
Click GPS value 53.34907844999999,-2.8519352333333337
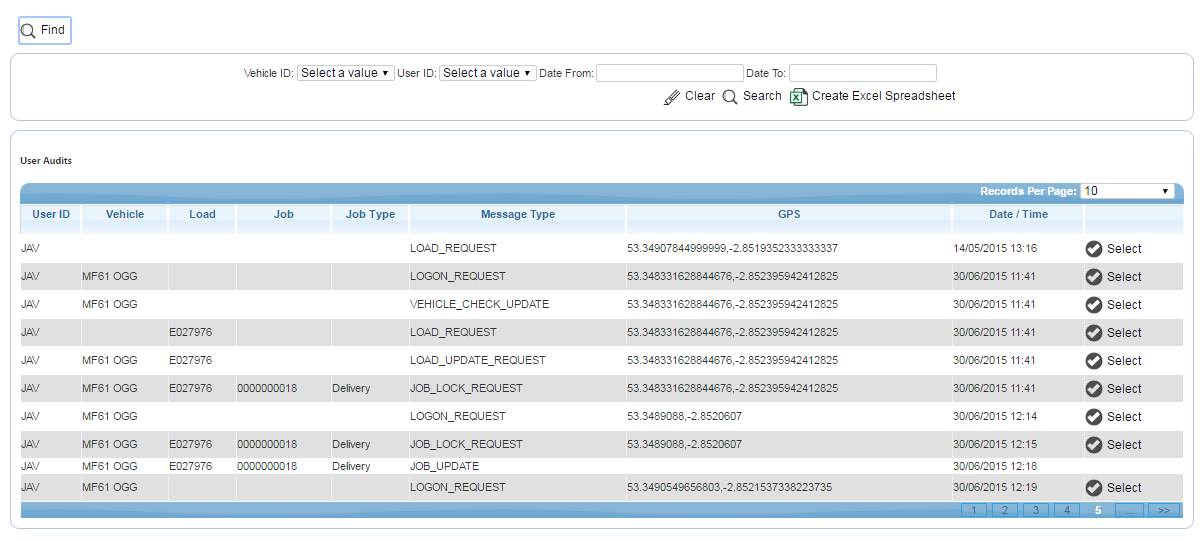pos(733,248)
